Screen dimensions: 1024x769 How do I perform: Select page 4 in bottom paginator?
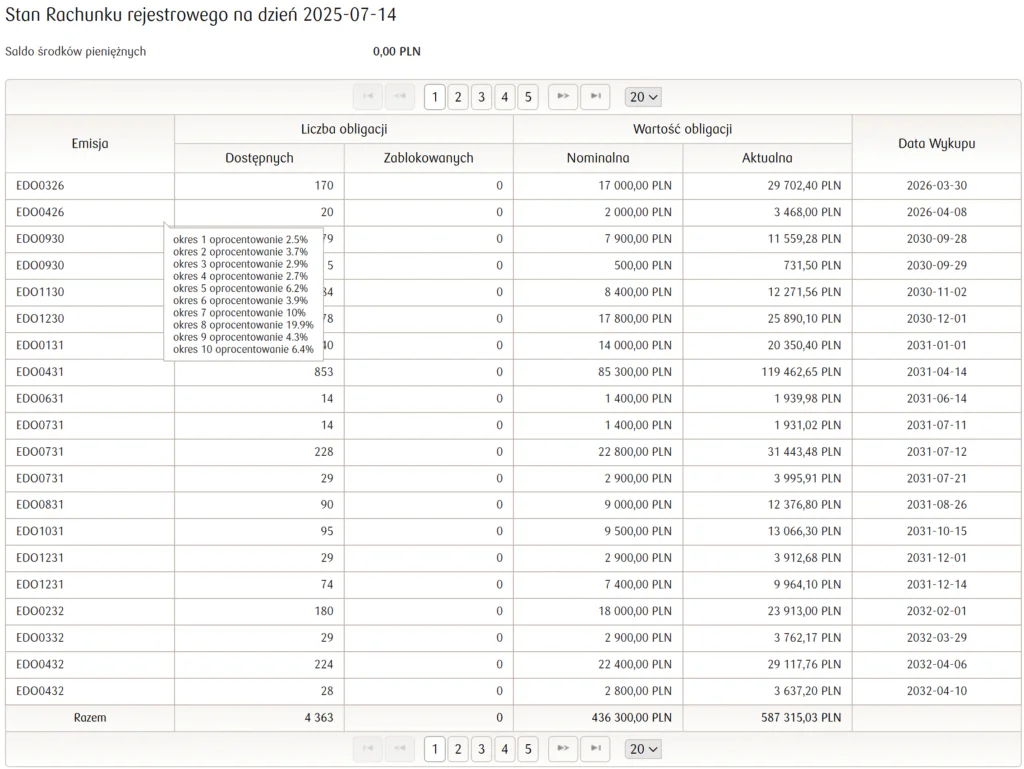click(505, 749)
